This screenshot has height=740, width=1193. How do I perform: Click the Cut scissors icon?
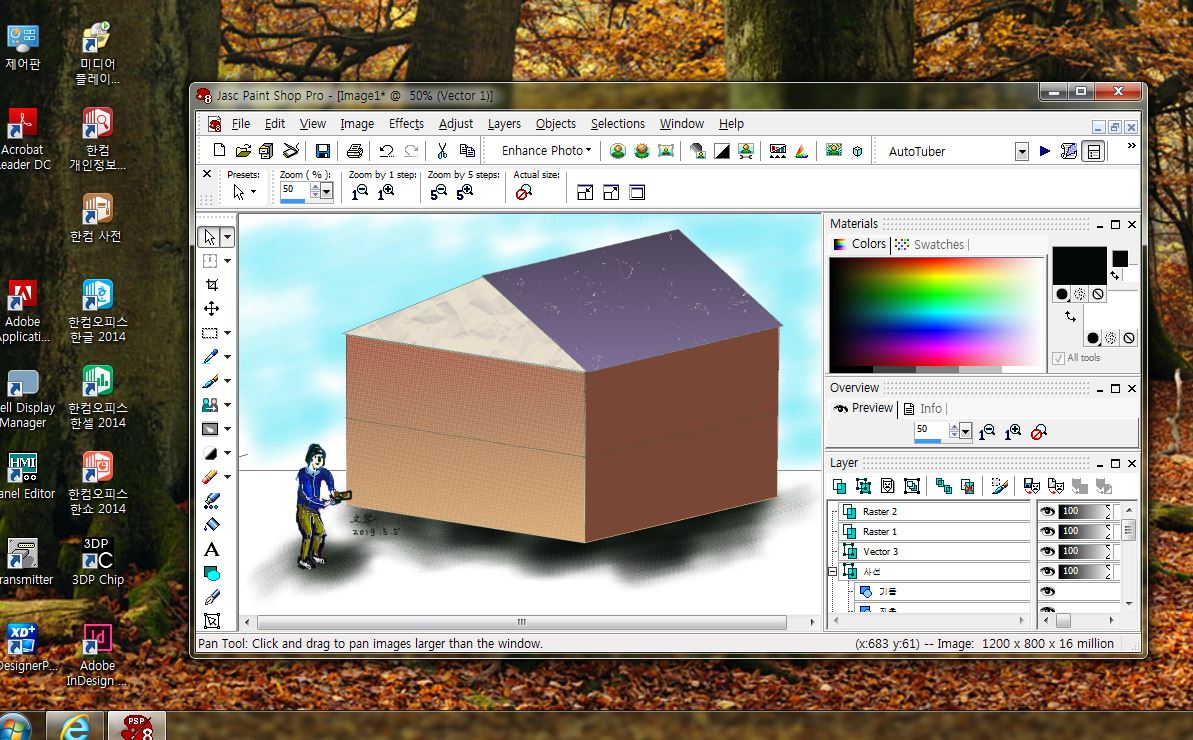[x=441, y=151]
